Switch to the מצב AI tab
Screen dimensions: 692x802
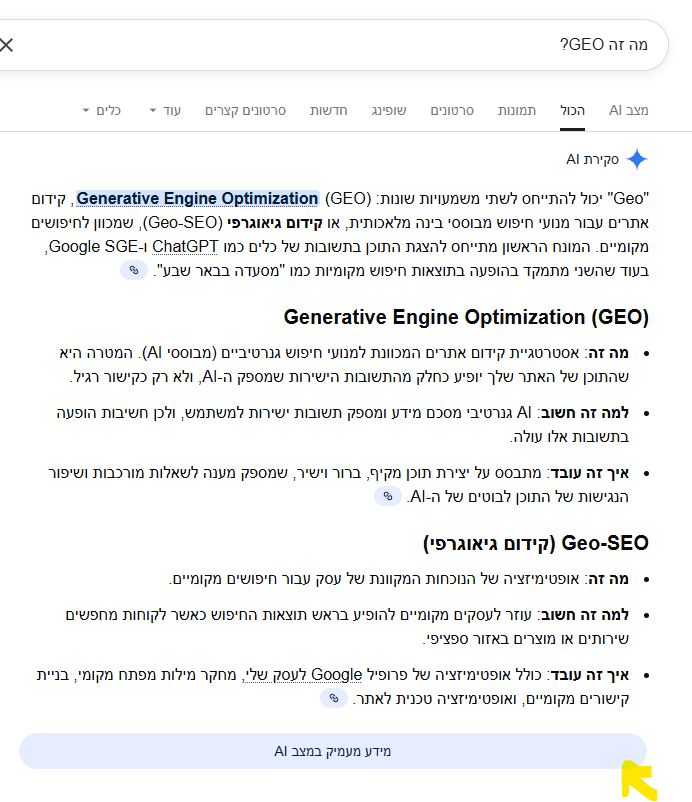629,110
